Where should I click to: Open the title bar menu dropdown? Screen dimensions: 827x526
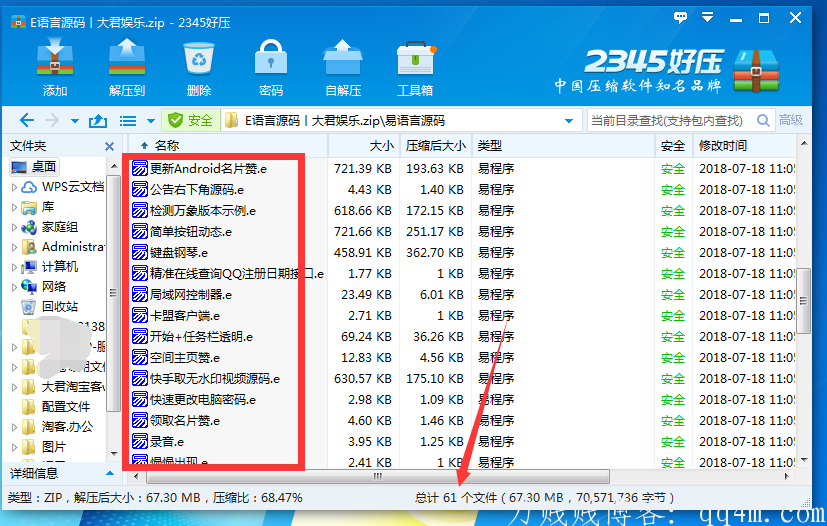tap(707, 17)
